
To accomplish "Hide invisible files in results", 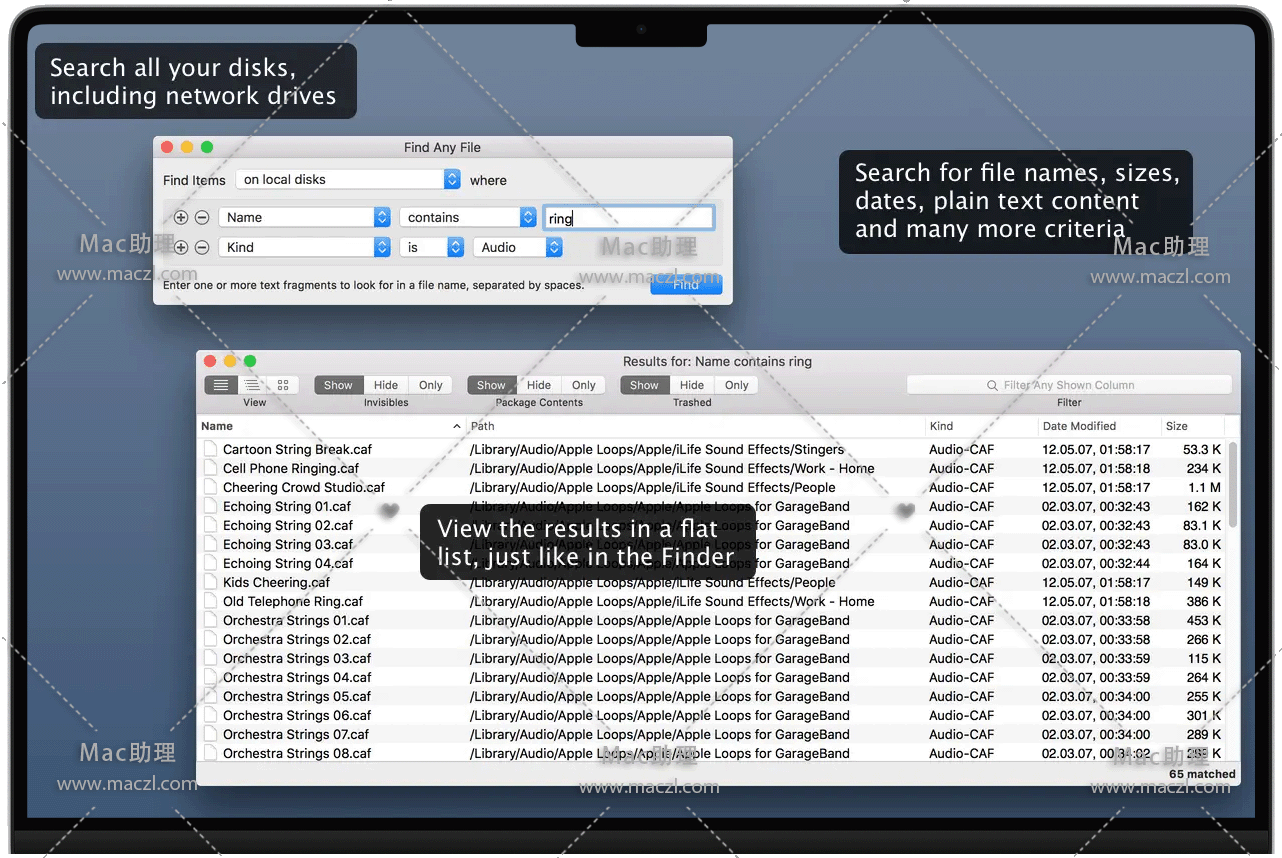I will pyautogui.click(x=386, y=385).
